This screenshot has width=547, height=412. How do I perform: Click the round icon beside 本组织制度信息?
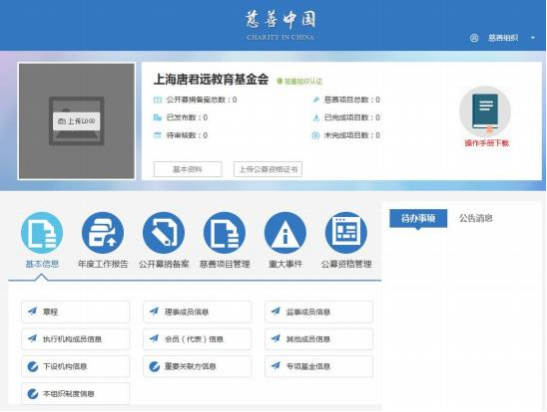32,394
